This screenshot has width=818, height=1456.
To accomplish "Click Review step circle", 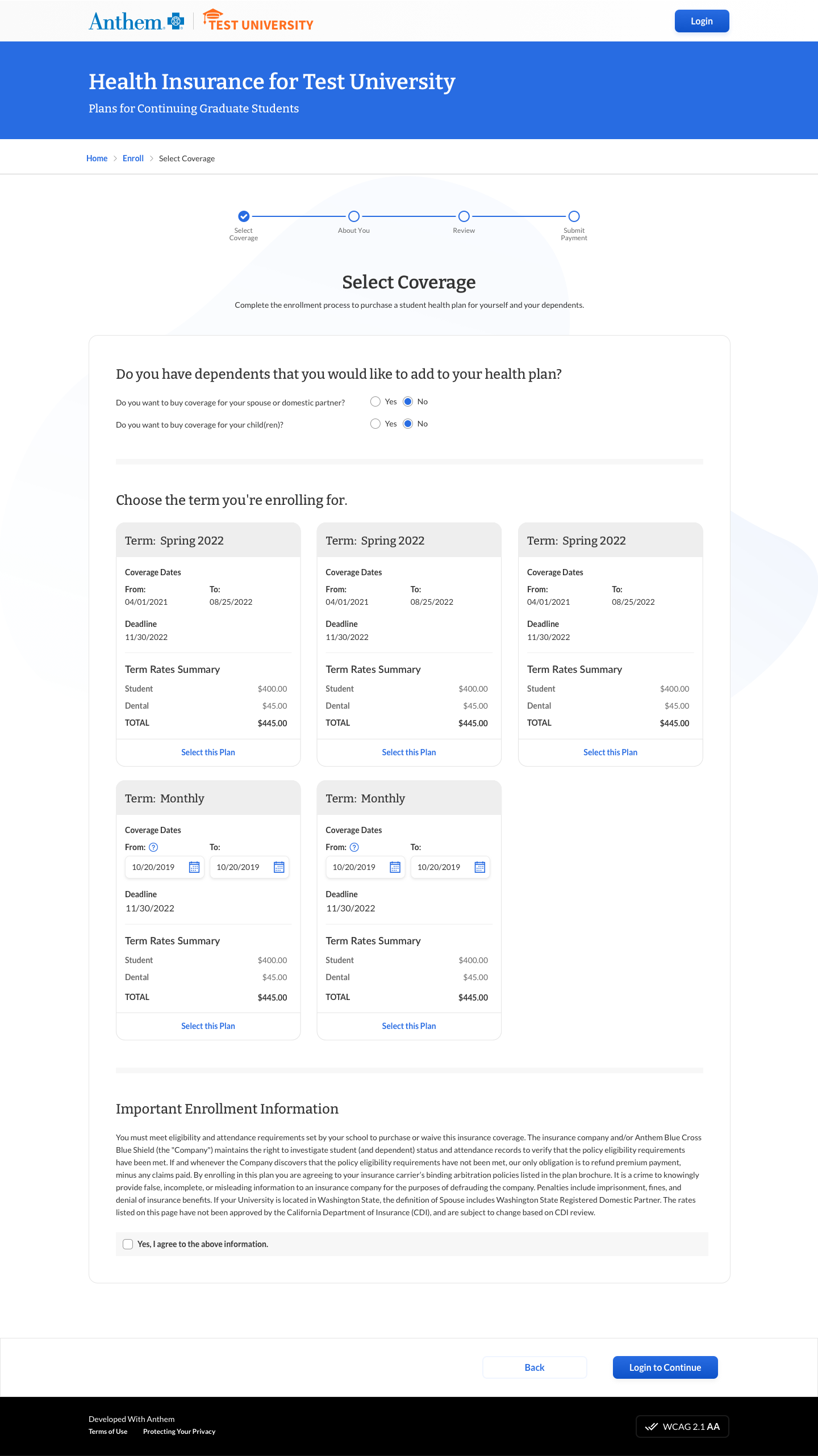I will (x=464, y=216).
